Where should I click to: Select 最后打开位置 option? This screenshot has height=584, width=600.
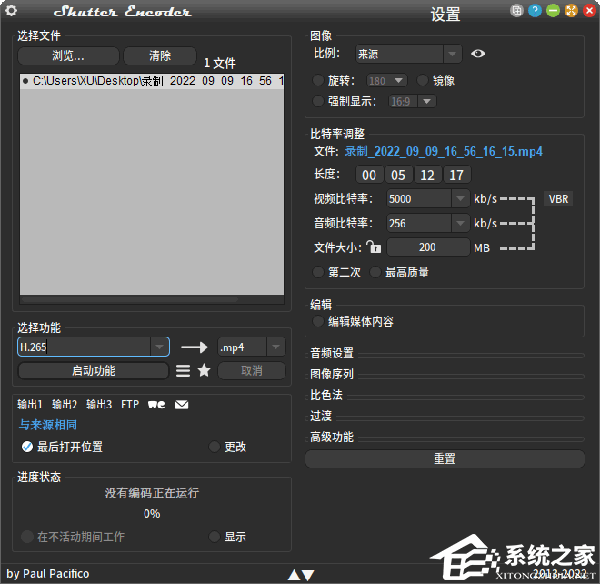tap(27, 447)
